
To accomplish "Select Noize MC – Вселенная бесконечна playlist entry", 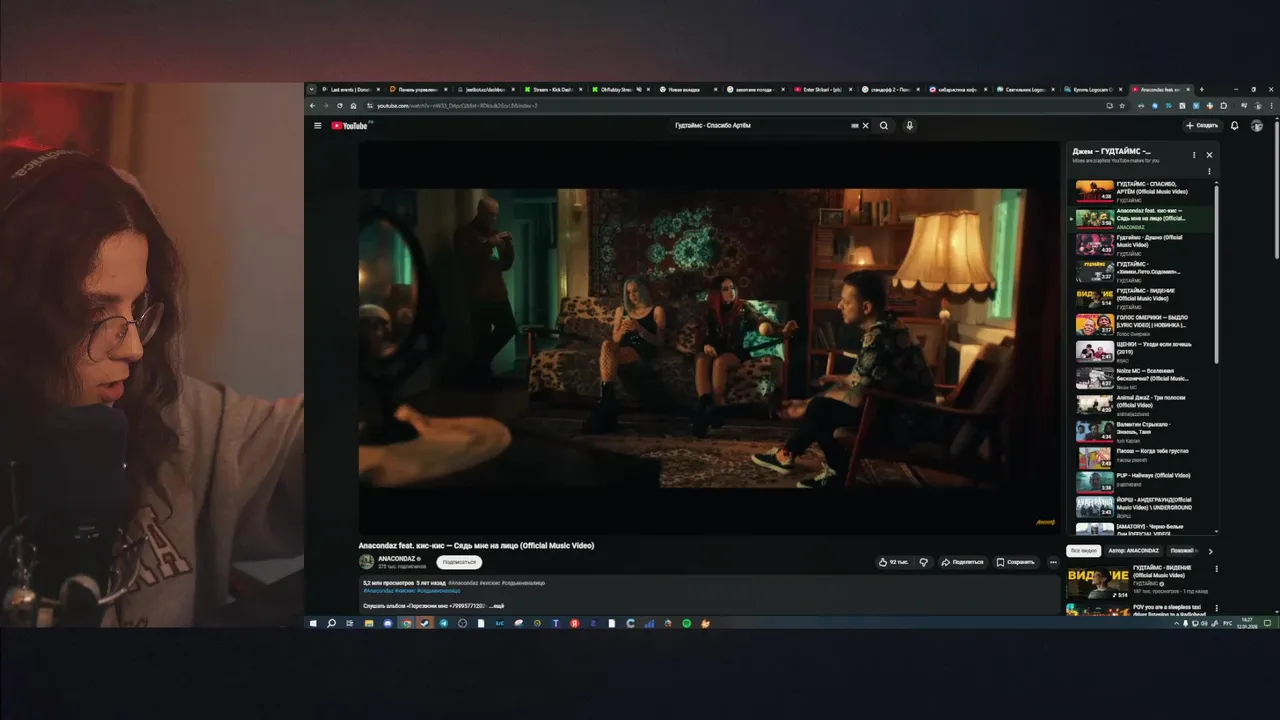I will 1142,378.
